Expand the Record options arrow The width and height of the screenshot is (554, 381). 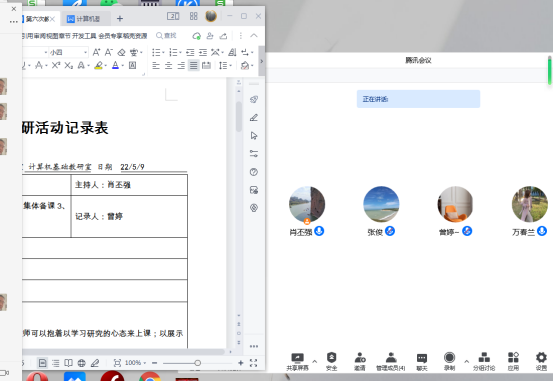pos(466,361)
